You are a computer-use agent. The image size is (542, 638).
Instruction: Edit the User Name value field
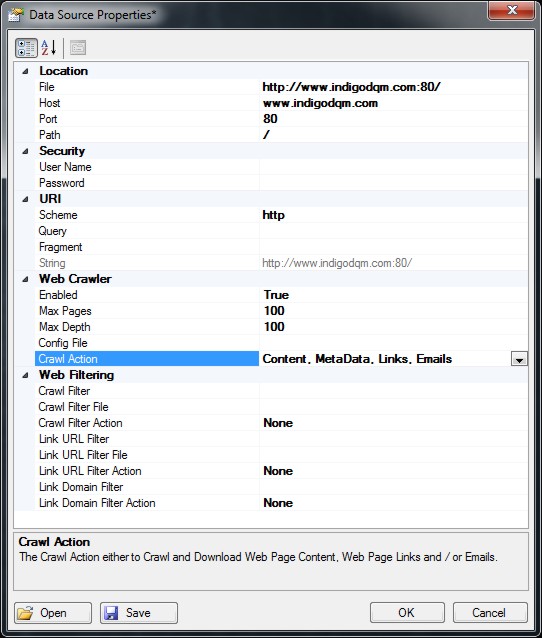pos(393,167)
